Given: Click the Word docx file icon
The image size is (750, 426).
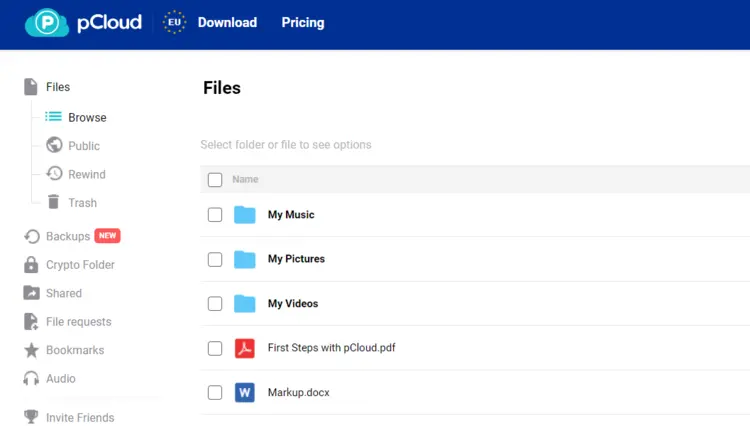Looking at the screenshot, I should [x=244, y=393].
